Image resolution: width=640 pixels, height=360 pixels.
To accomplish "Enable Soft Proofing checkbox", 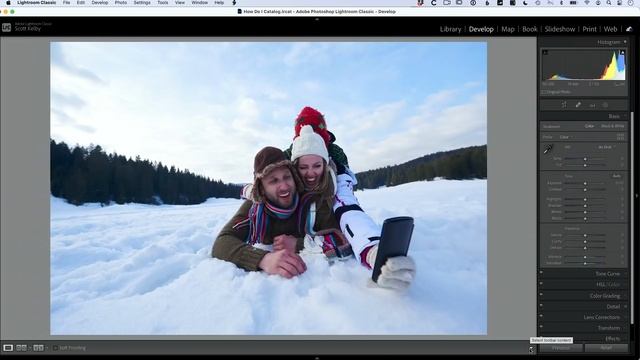I will (55, 348).
